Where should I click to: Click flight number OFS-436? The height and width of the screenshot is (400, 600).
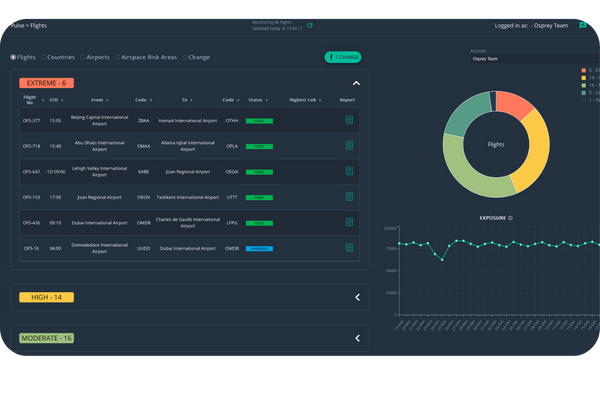coord(31,223)
